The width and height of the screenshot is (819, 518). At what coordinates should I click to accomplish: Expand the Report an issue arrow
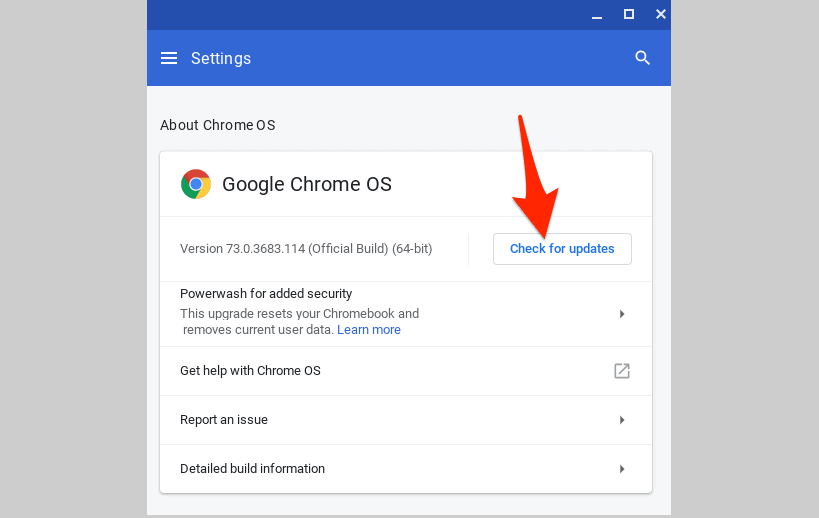[621, 420]
